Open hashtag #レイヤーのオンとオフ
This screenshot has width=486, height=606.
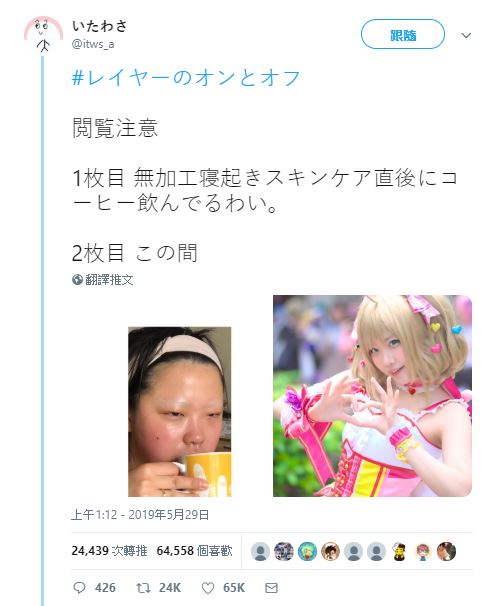coord(186,78)
